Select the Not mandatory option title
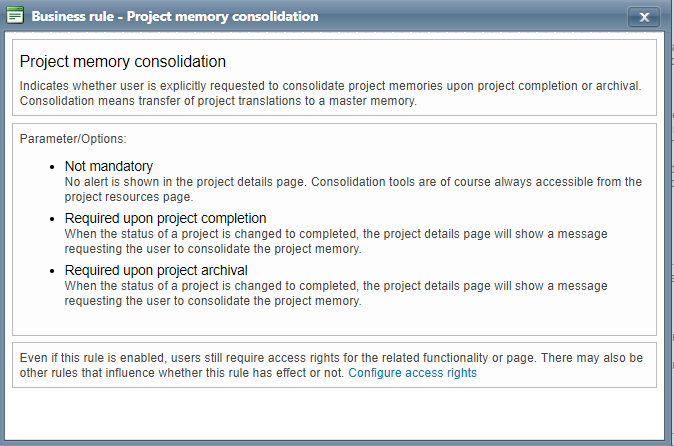 (x=109, y=166)
